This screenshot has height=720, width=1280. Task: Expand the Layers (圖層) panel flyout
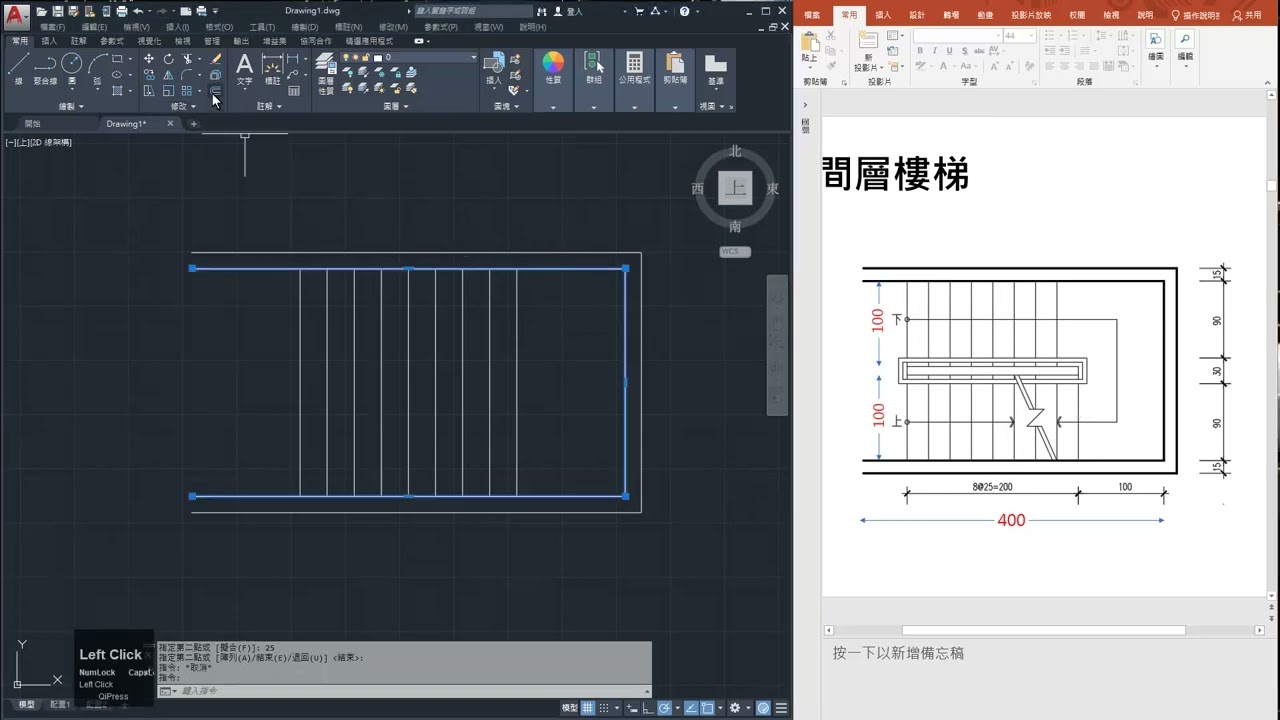(x=395, y=106)
